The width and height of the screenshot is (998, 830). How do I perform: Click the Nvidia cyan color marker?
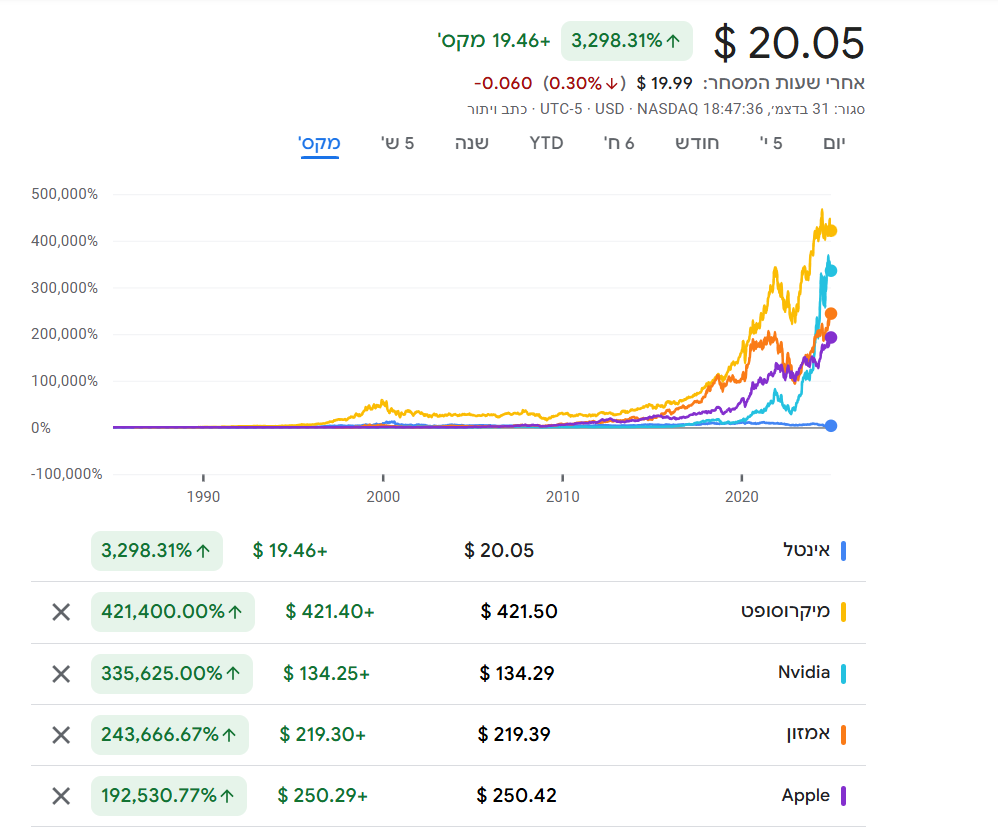tap(844, 673)
